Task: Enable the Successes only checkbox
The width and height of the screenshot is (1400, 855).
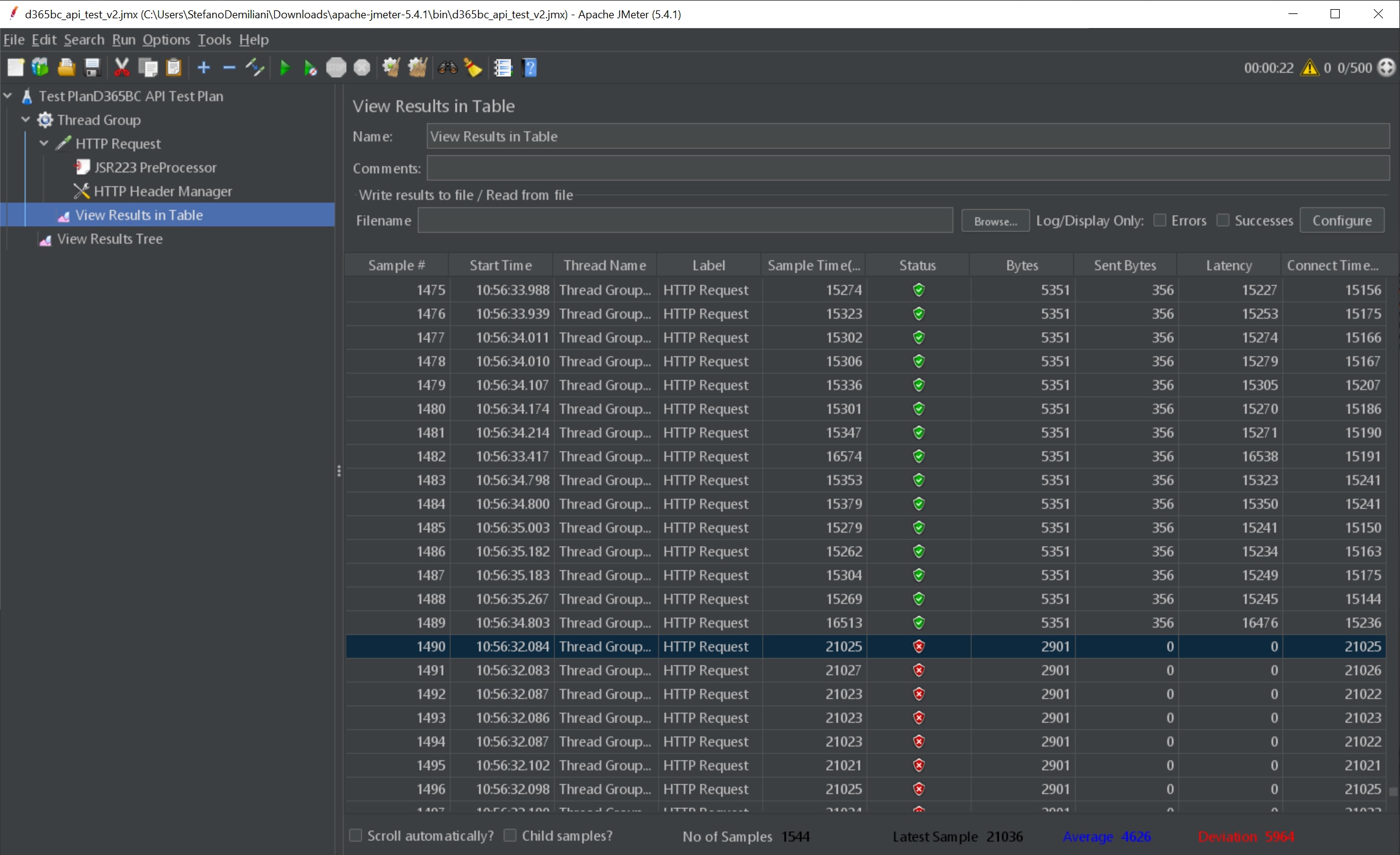Action: 1223,220
